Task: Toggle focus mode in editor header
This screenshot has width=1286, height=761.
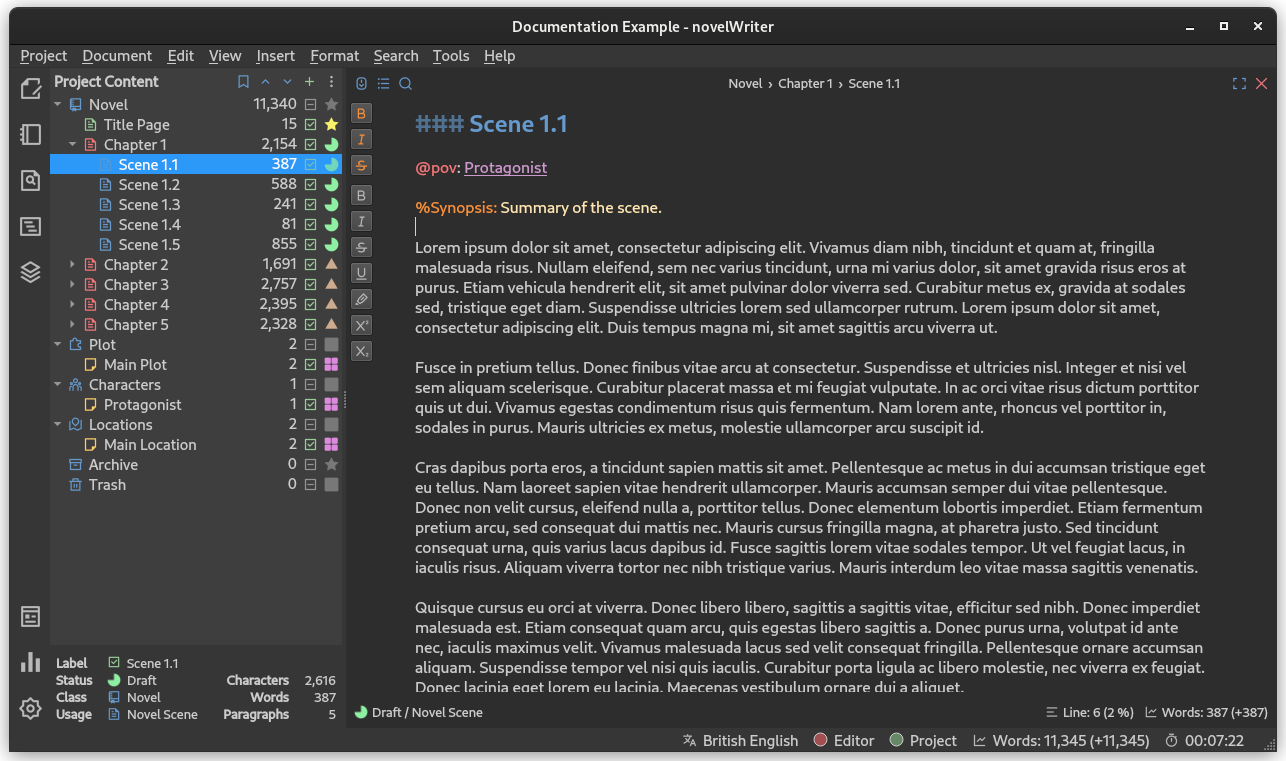Action: pyautogui.click(x=1239, y=84)
